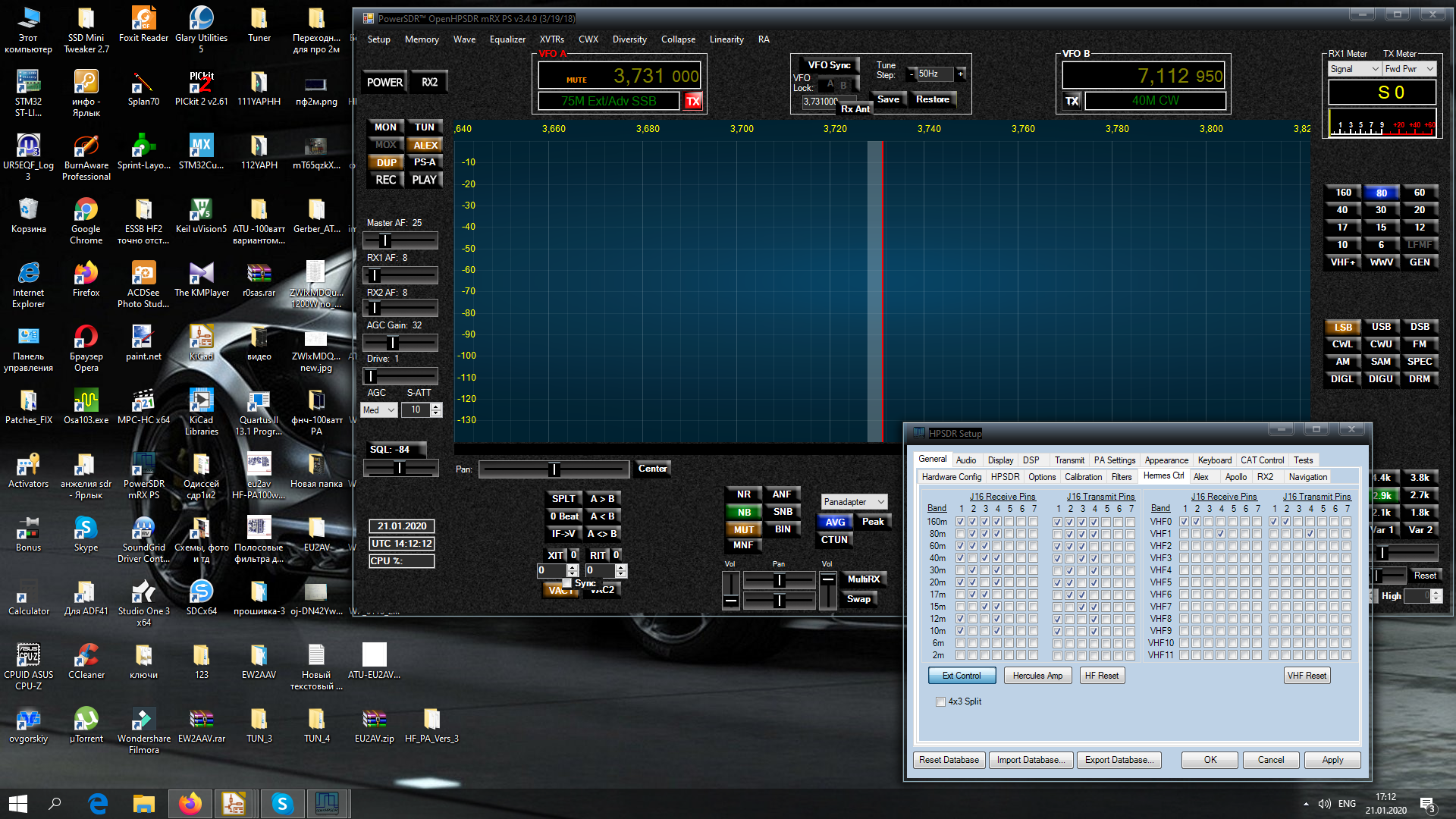
Task: Open the Equalizer menu
Action: pos(507,39)
